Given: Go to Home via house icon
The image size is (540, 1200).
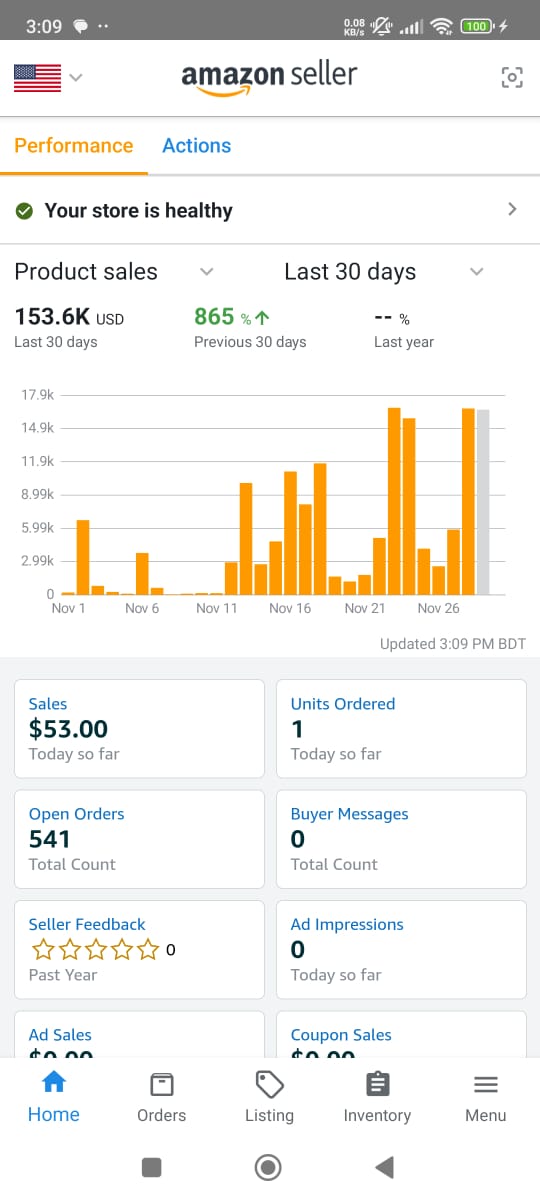Looking at the screenshot, I should 54,1082.
